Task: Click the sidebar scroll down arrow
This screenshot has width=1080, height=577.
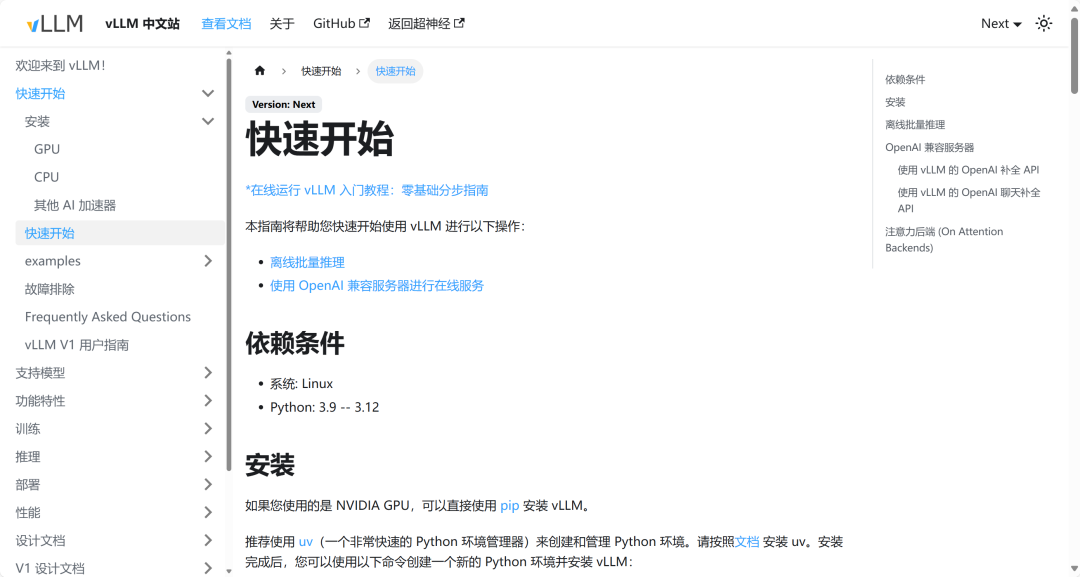Action: coord(229,571)
